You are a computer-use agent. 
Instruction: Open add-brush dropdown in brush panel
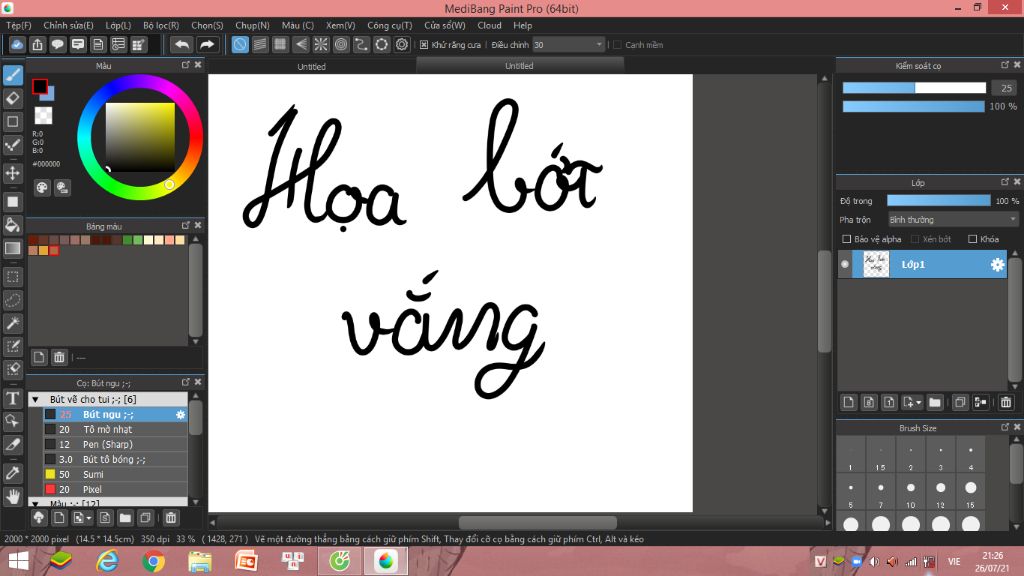89,518
